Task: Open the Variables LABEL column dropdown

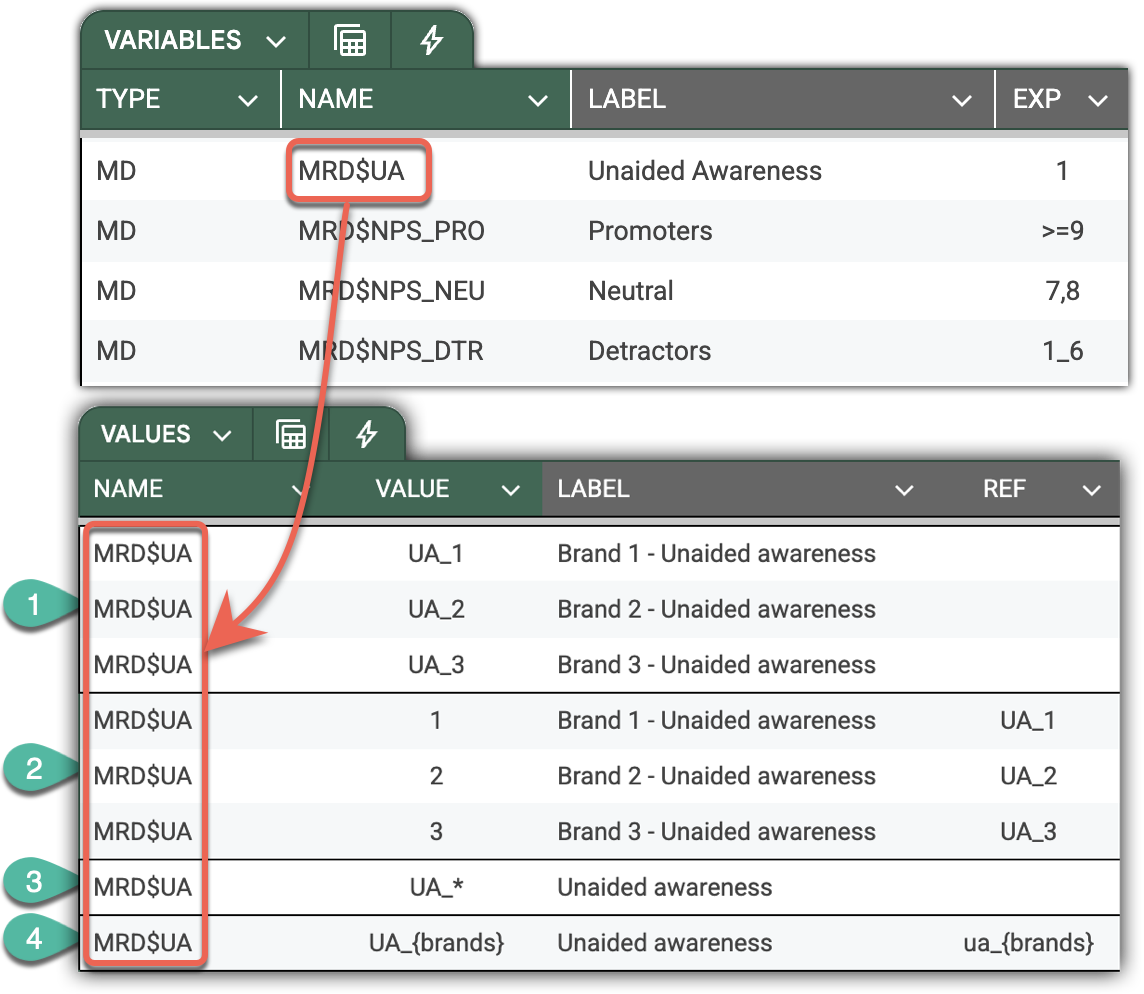Action: [961, 100]
